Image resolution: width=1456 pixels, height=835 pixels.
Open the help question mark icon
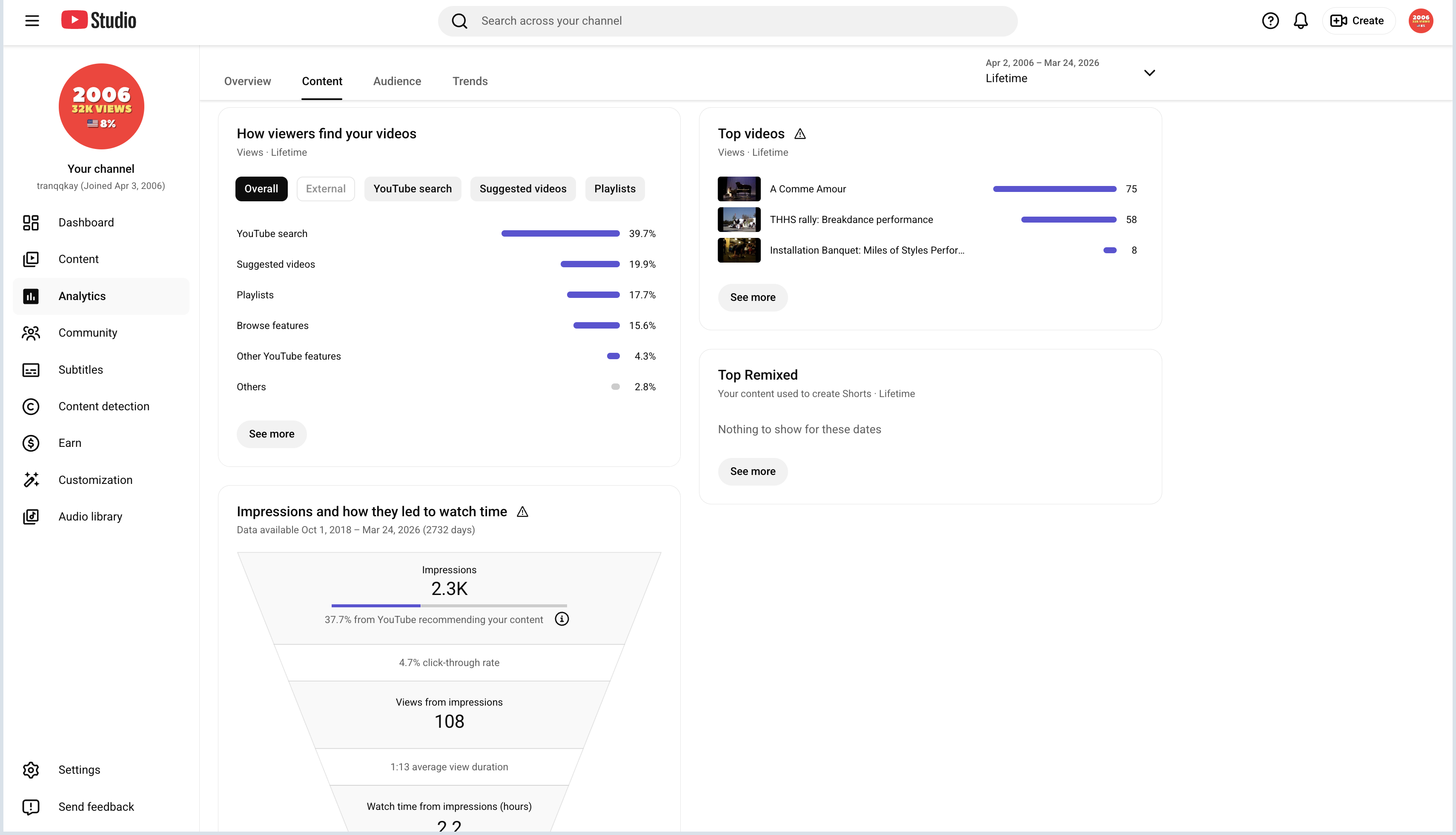(1270, 21)
